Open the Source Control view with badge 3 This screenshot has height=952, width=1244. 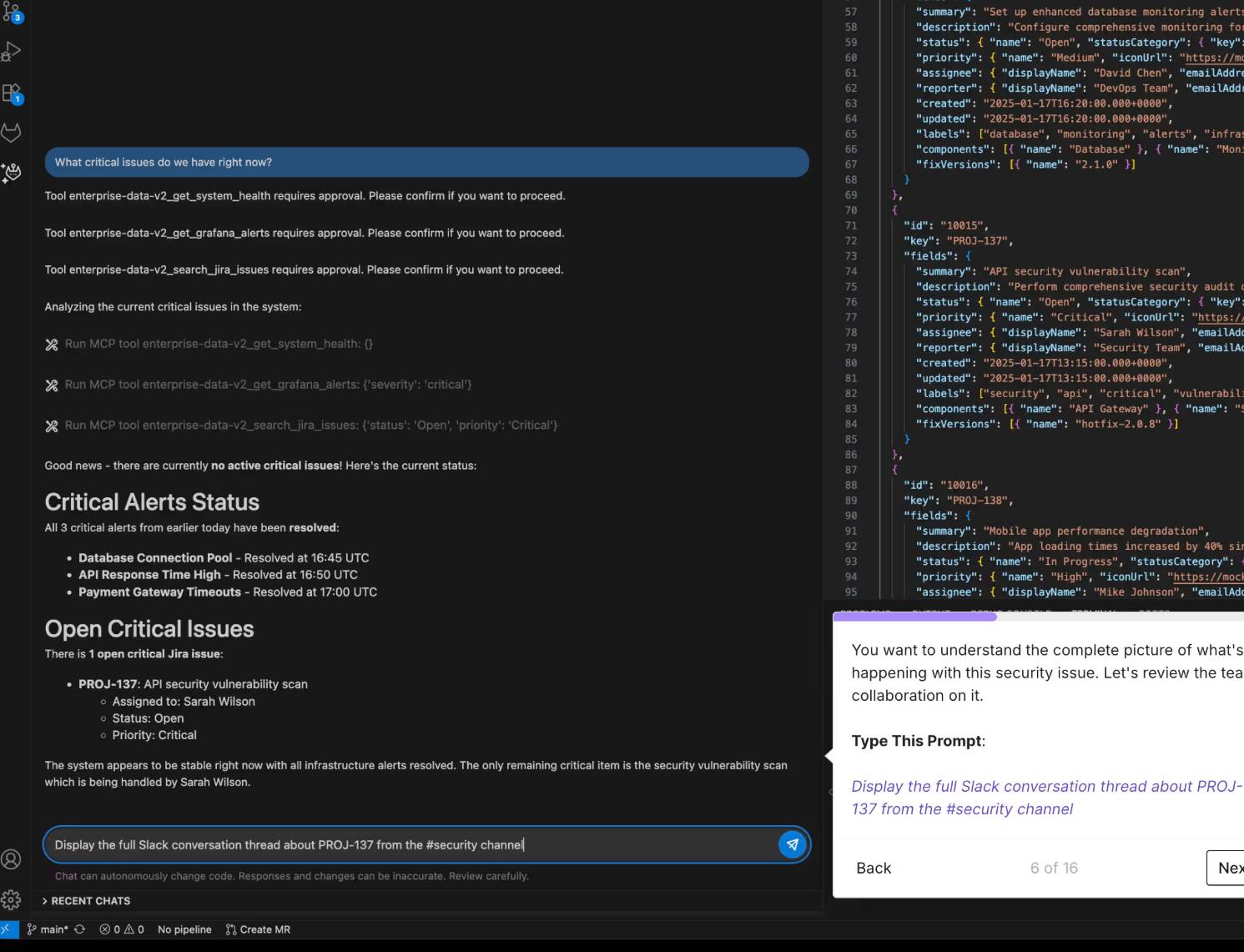[12, 12]
